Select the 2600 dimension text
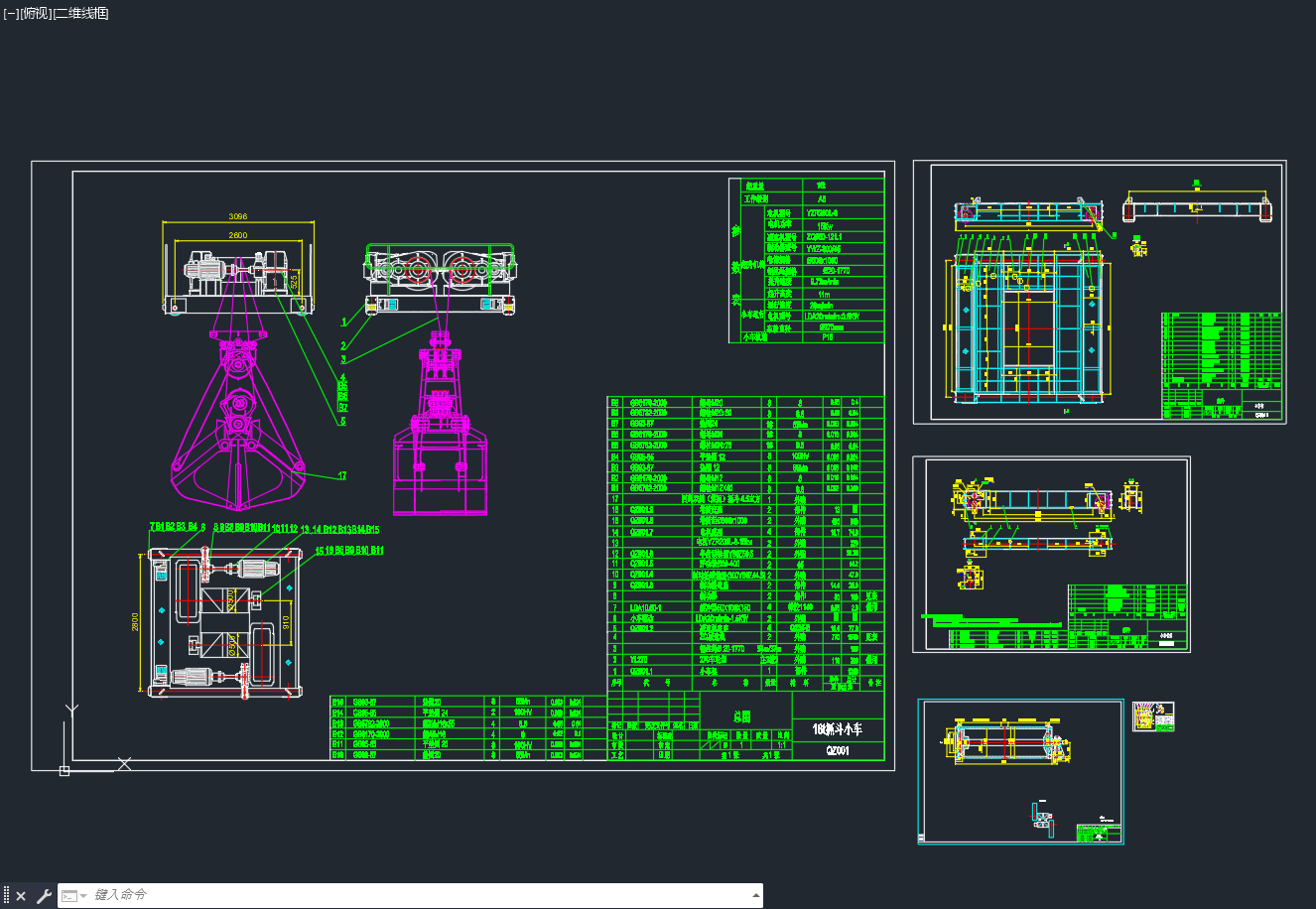The image size is (1316, 909). click(x=238, y=235)
